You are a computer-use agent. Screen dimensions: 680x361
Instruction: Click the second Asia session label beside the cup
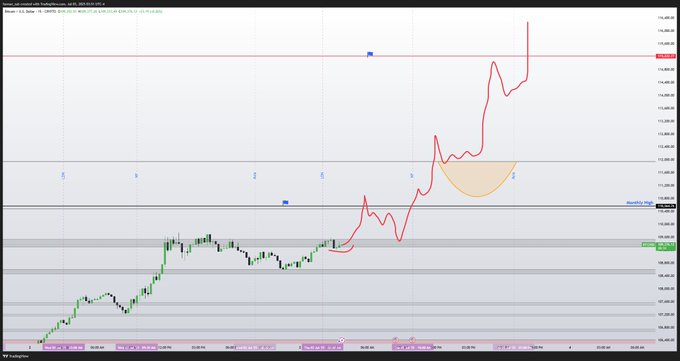514,176
